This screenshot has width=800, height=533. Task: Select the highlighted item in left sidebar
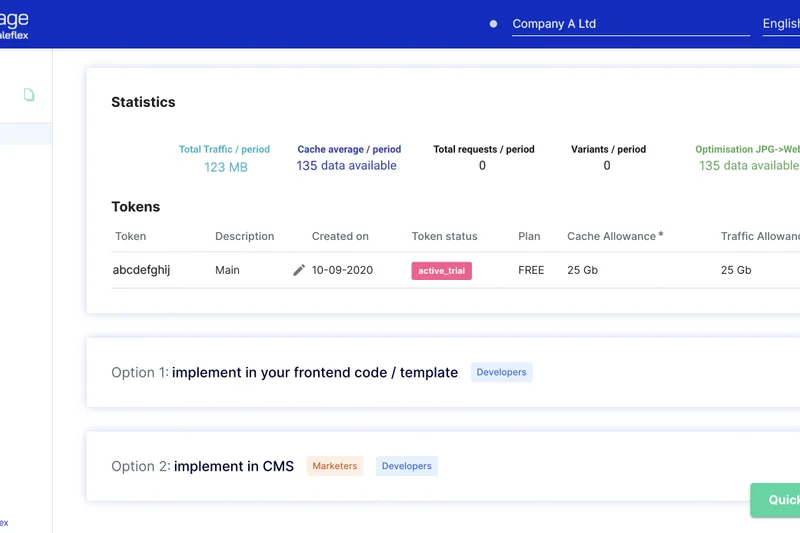pos(26,134)
